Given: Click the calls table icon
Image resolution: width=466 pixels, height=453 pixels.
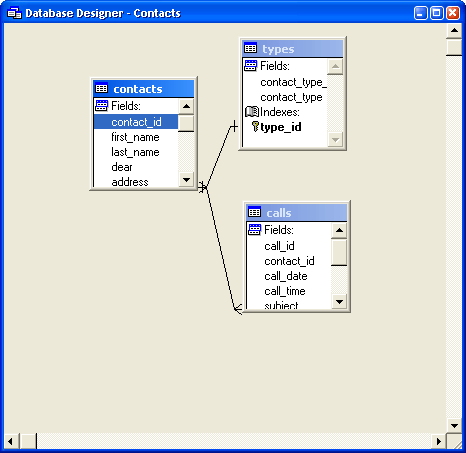Looking at the screenshot, I should point(254,212).
